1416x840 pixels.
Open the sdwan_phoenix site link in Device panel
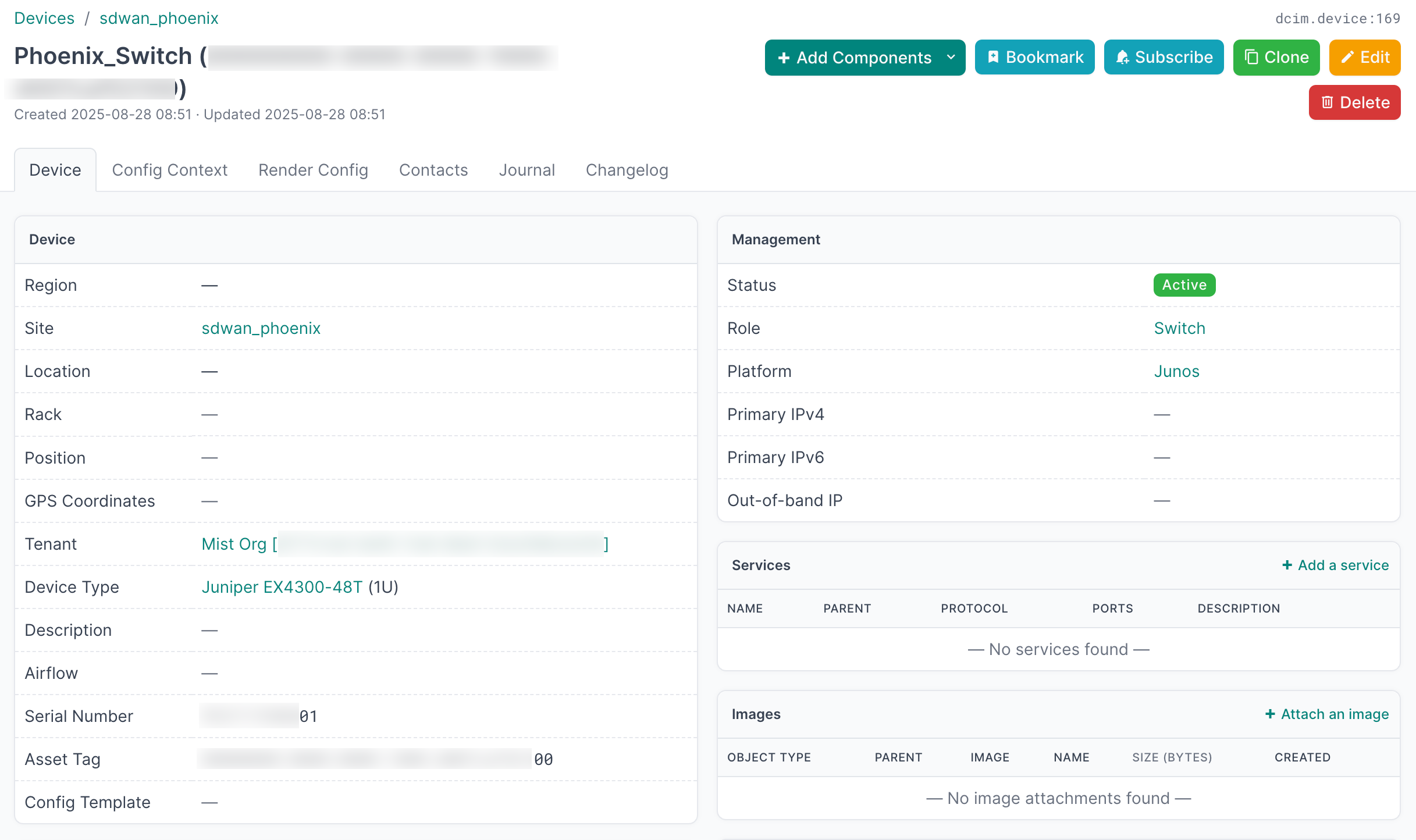pos(261,328)
